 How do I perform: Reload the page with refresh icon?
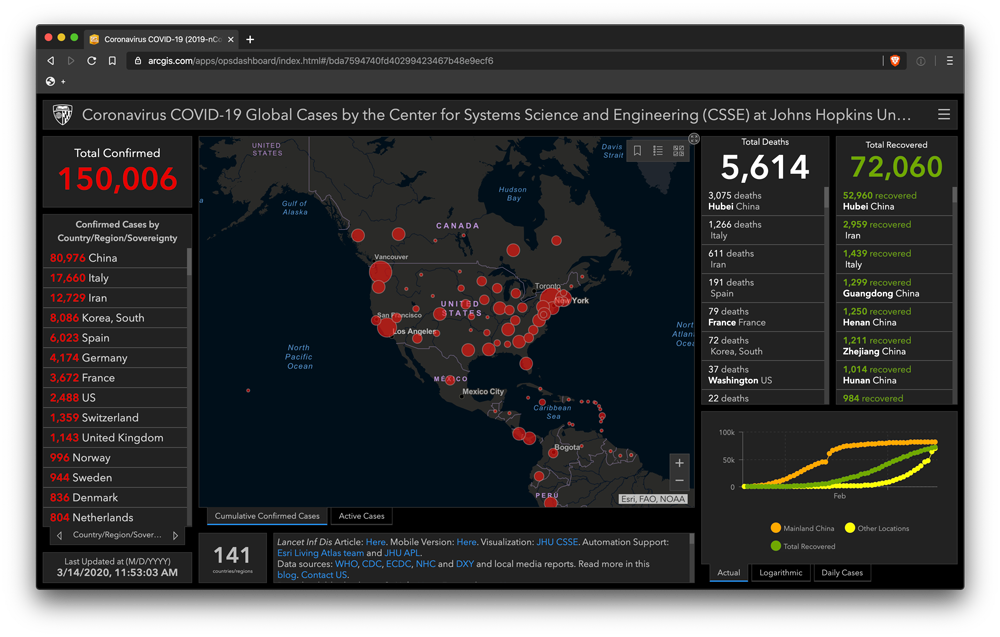pos(91,61)
